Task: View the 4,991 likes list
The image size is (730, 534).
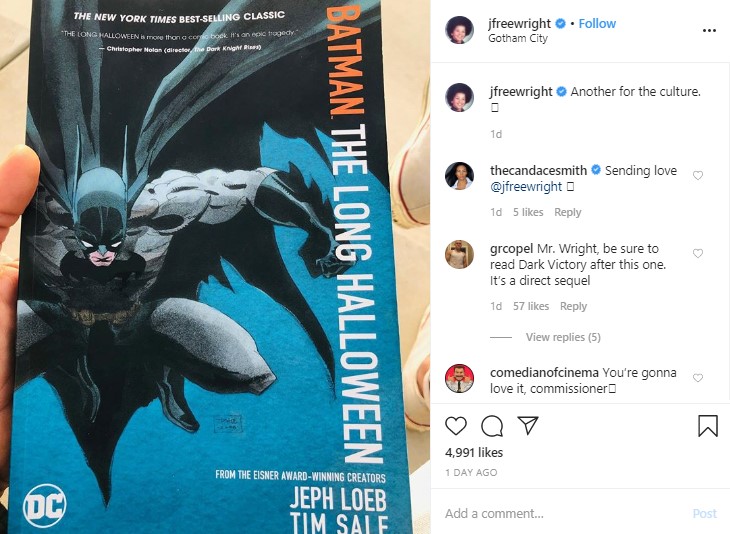Action: 474,453
